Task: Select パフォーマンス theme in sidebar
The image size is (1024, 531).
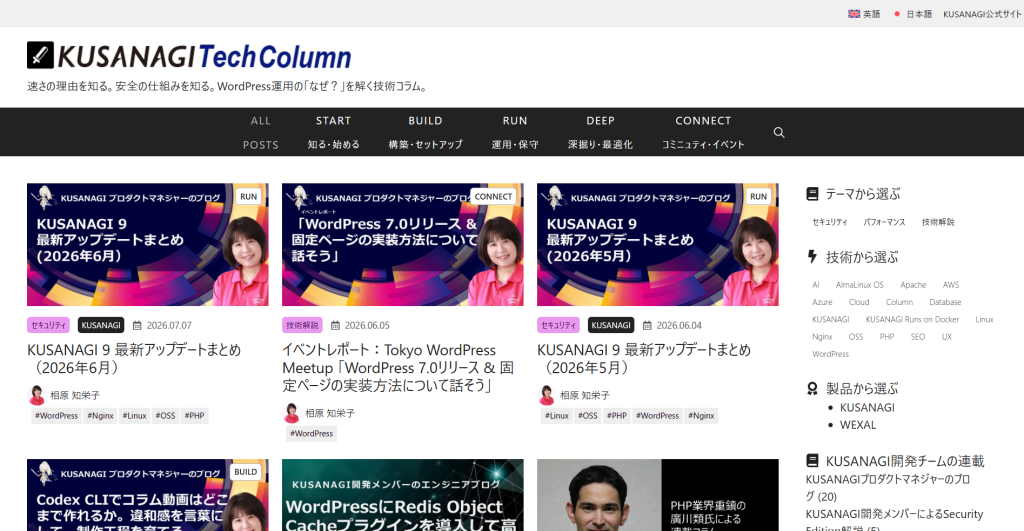Action: coord(884,222)
